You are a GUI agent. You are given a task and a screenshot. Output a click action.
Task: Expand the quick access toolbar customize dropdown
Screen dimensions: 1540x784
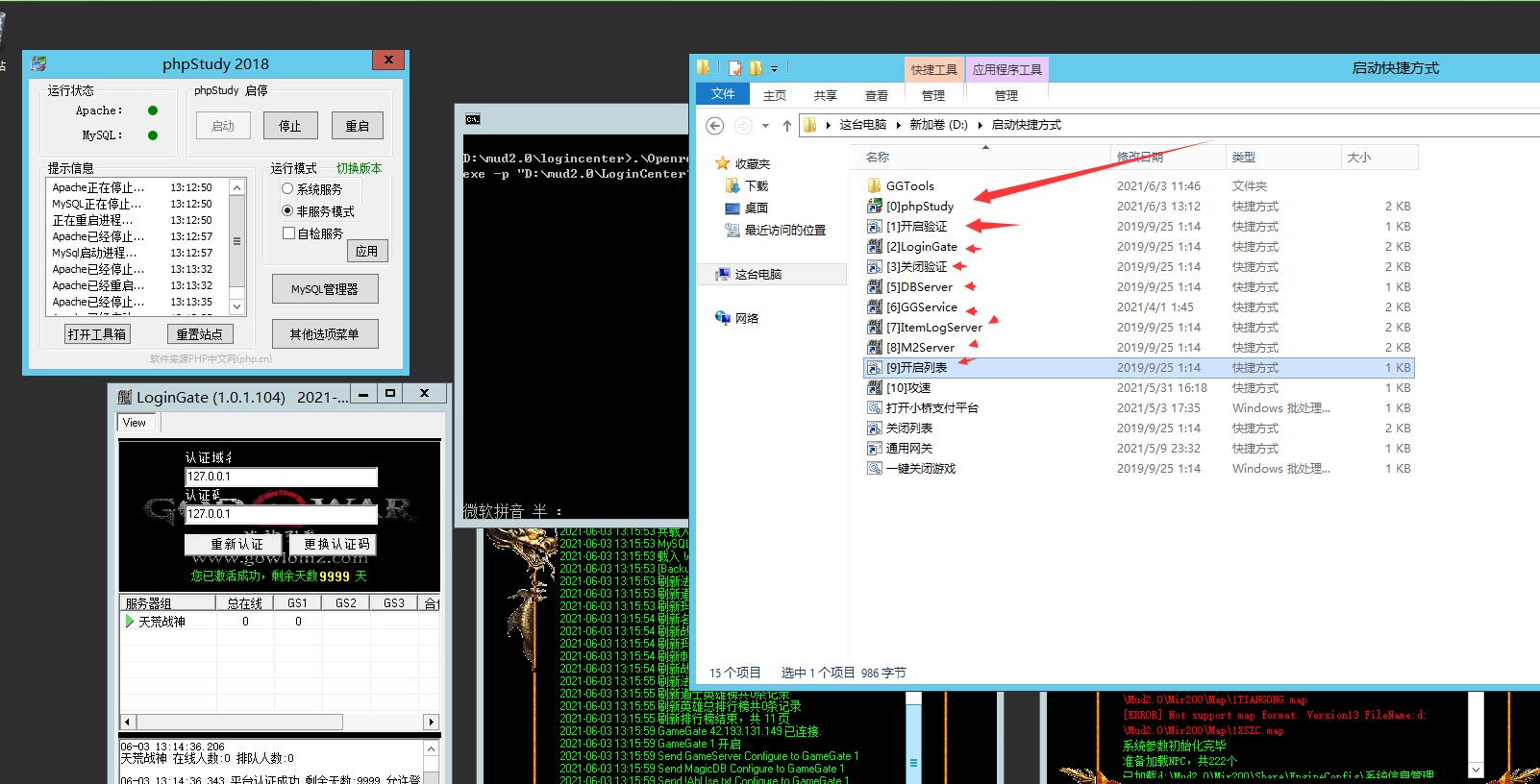tap(775, 69)
